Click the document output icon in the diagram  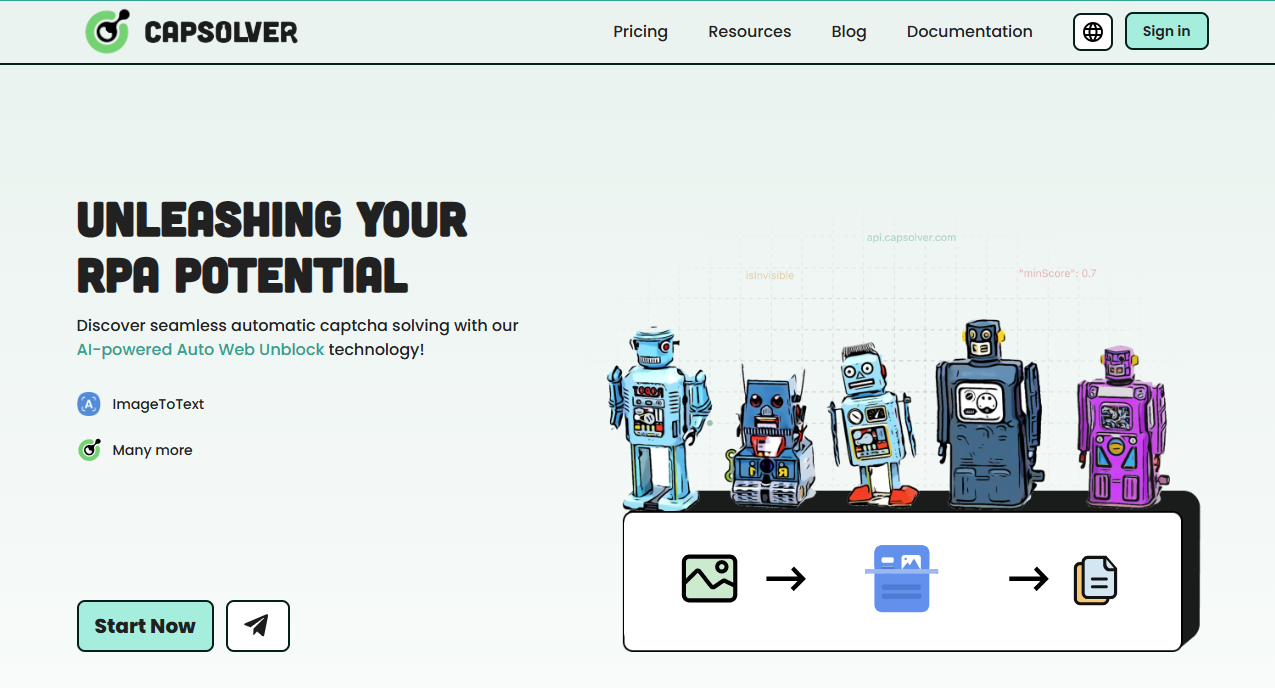1095,580
